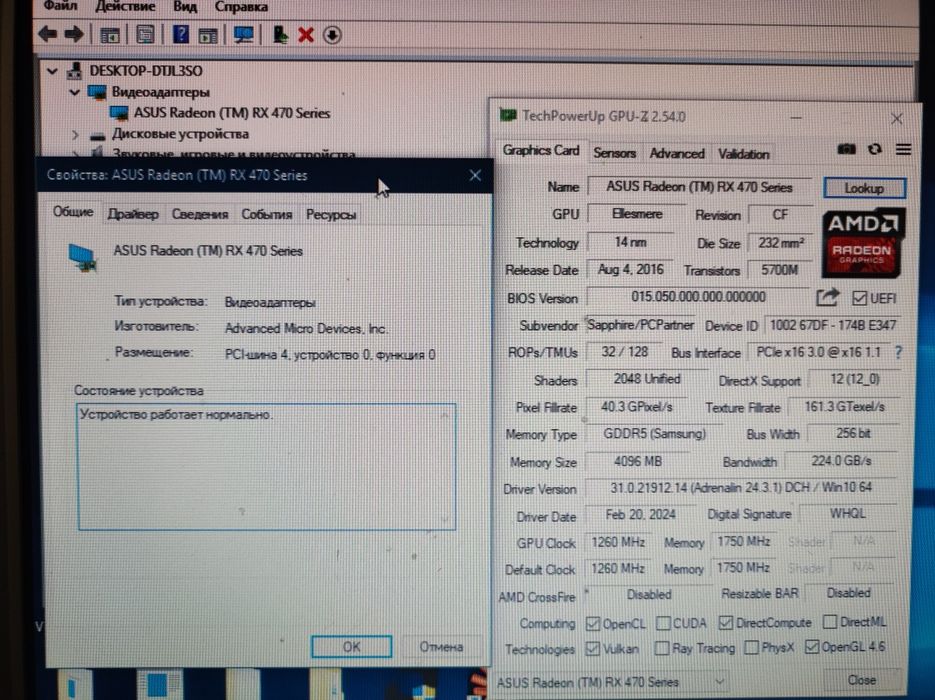Click the Bus Interface question mark
Screen dimensions: 935x700
[899, 352]
